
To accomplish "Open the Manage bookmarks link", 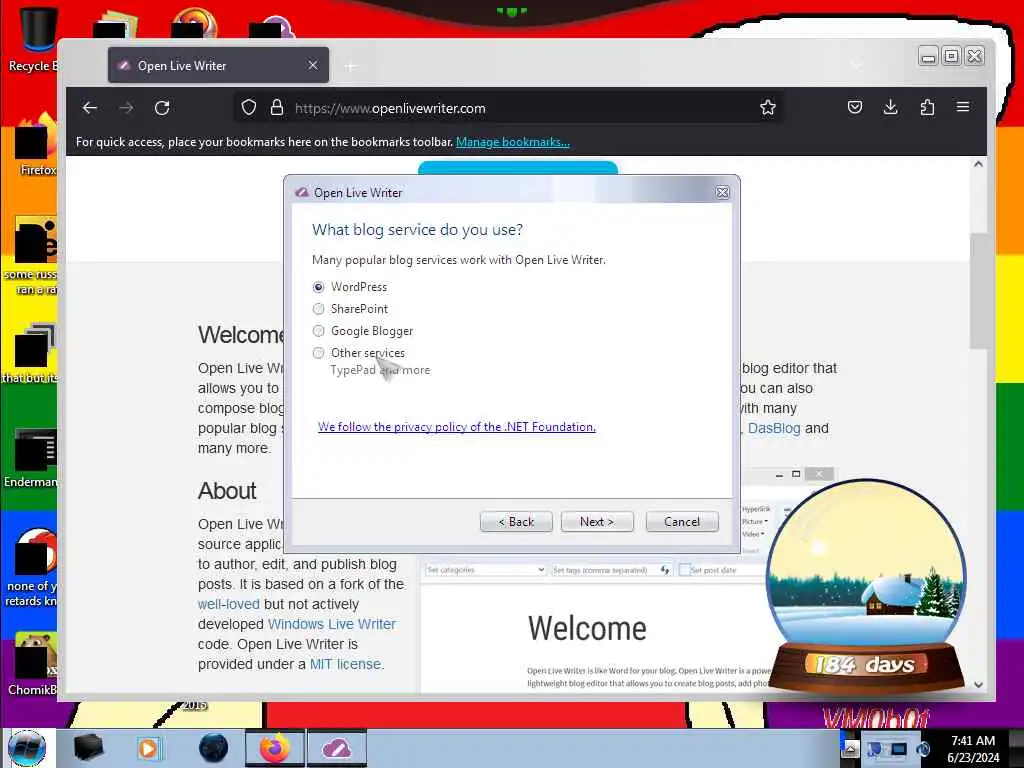I will pyautogui.click(x=513, y=142).
